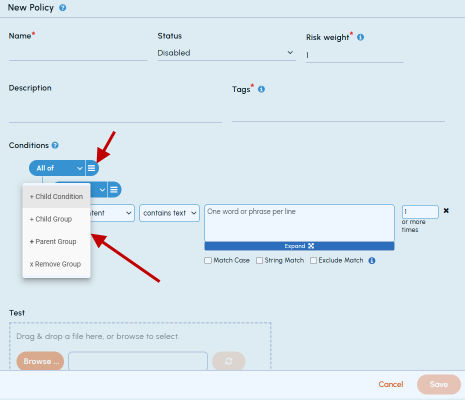Choose + Child Condition from the menu

pyautogui.click(x=56, y=197)
